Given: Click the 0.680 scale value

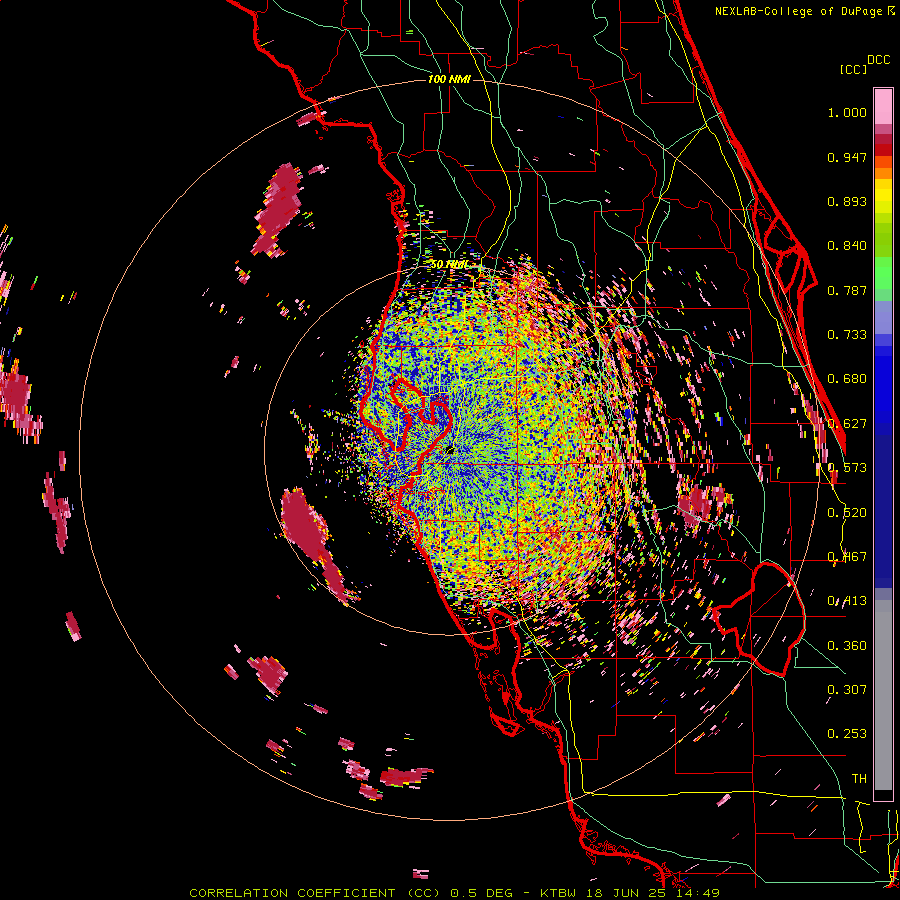Looking at the screenshot, I should [x=847, y=379].
